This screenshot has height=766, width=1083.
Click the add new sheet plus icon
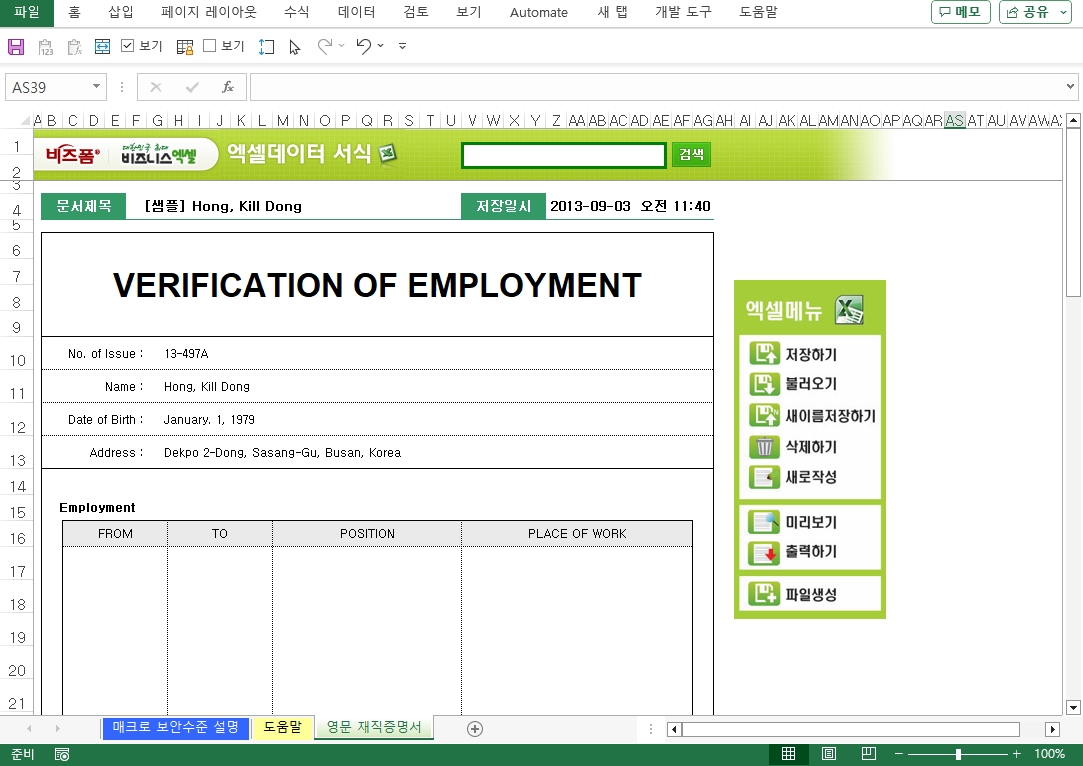pyautogui.click(x=475, y=728)
